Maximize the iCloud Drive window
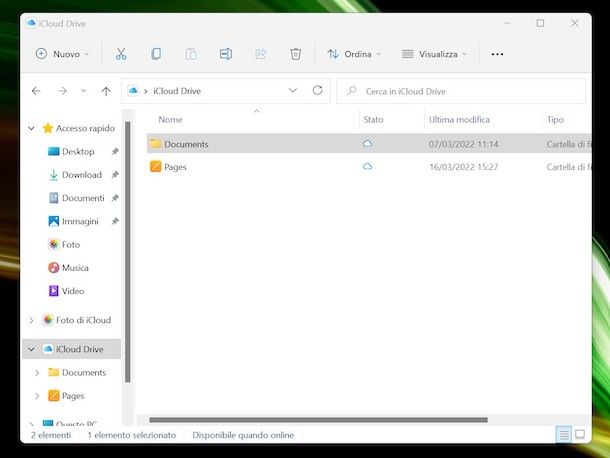 pyautogui.click(x=540, y=23)
